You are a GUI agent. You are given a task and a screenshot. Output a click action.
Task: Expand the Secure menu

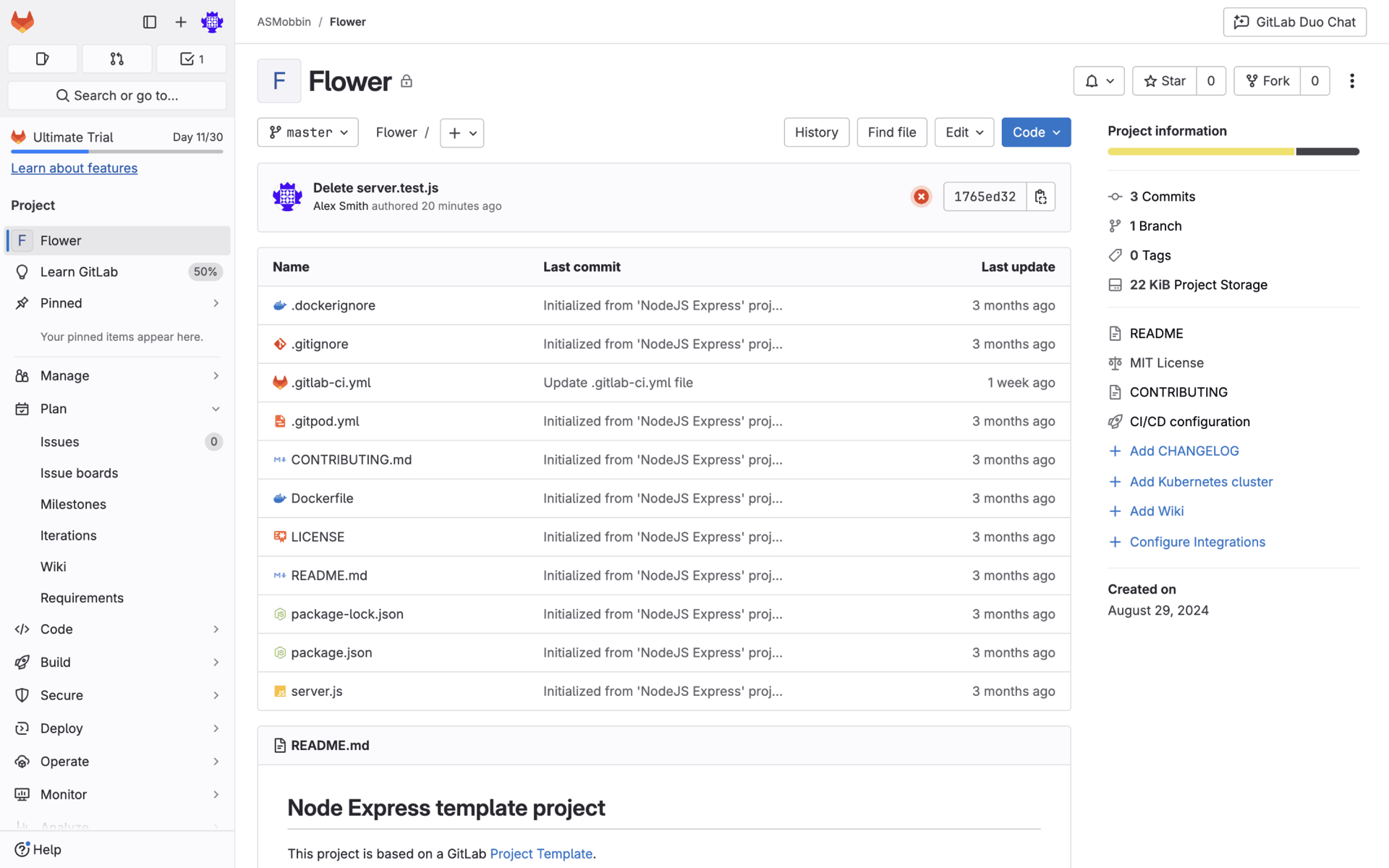pyautogui.click(x=117, y=695)
